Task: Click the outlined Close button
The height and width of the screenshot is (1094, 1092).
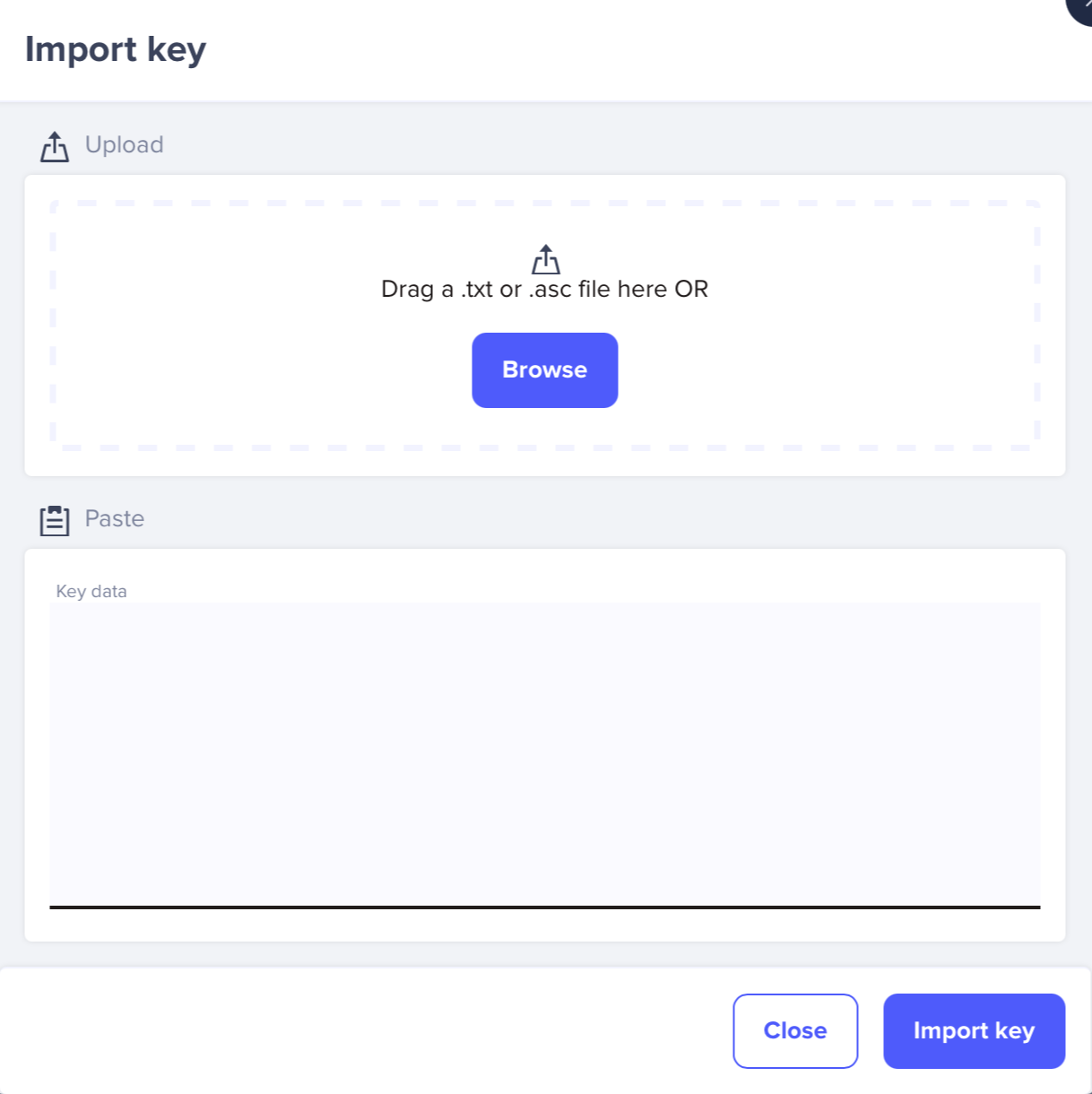Action: click(x=795, y=1030)
